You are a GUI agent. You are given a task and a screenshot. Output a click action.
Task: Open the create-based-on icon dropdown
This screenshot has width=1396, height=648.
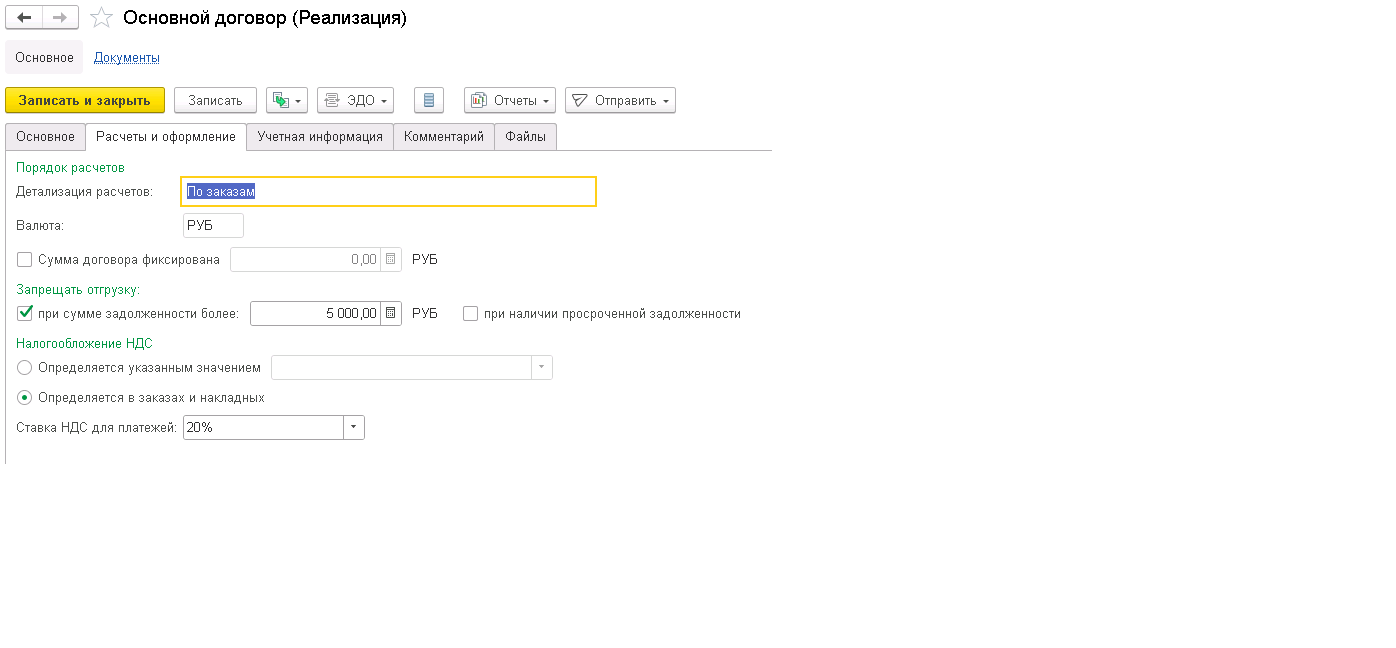coord(286,100)
